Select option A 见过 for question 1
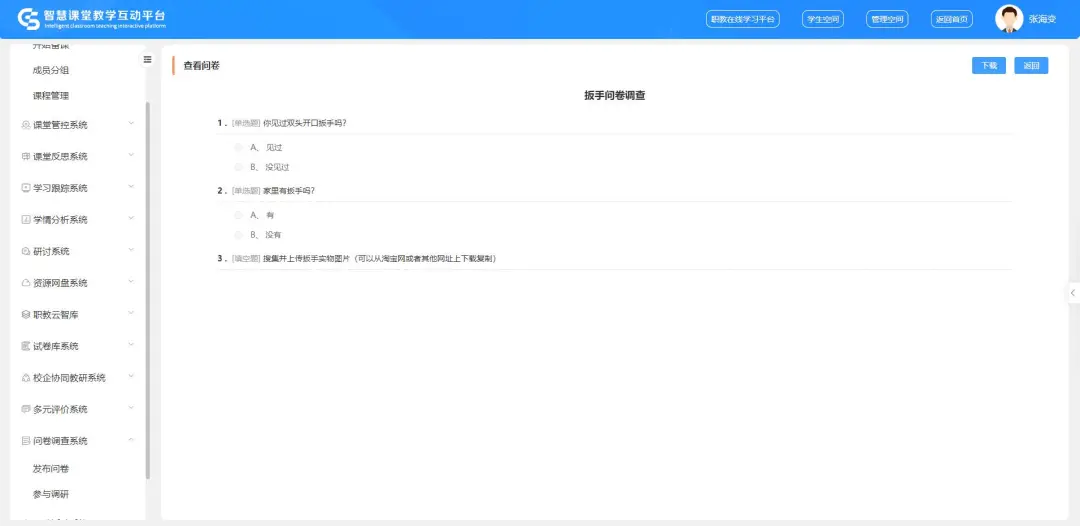Image resolution: width=1080 pixels, height=526 pixels. [x=238, y=147]
